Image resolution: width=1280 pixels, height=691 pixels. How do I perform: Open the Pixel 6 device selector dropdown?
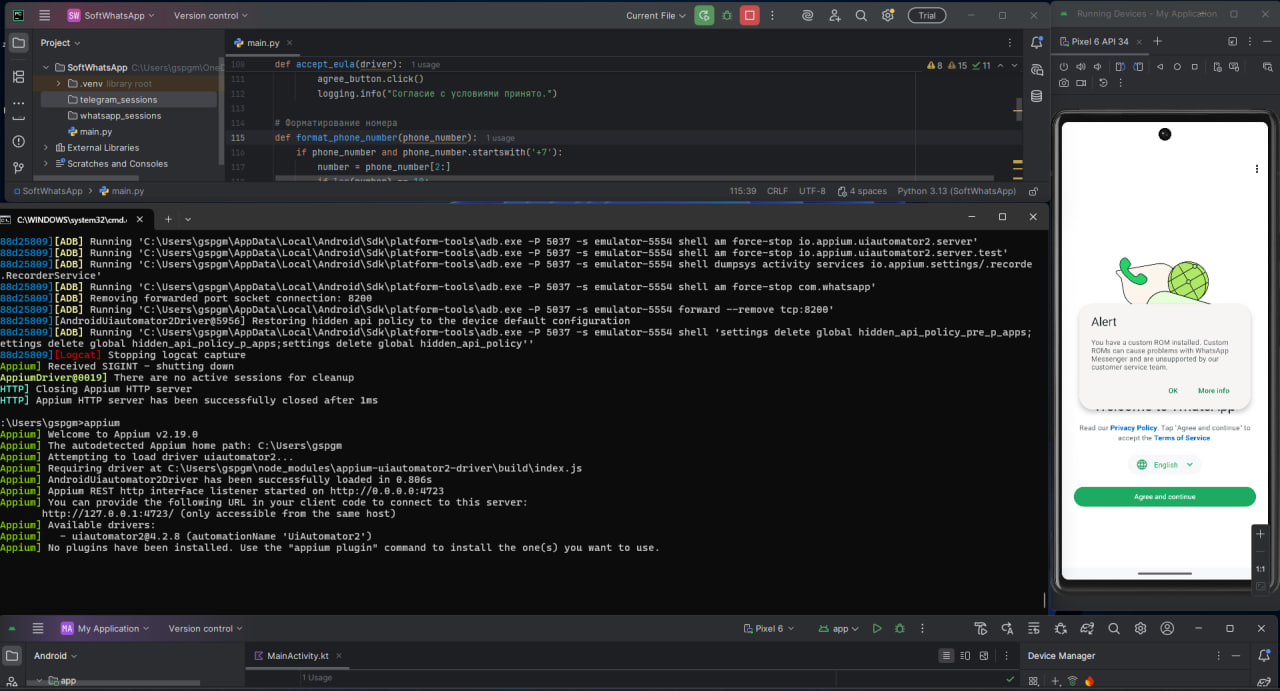click(769, 629)
